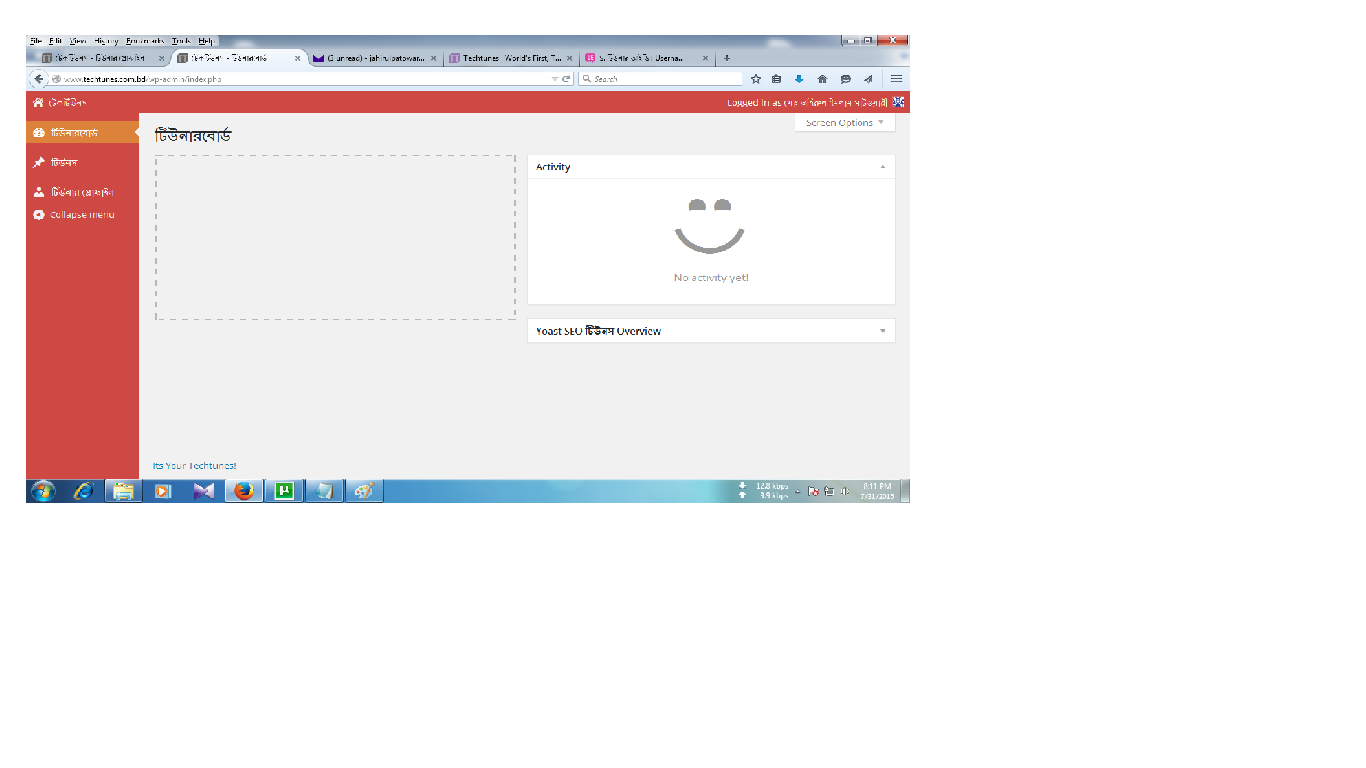Viewport: 1366px width, 768px height.
Task: Bookmark this page with the star icon
Action: click(x=756, y=79)
